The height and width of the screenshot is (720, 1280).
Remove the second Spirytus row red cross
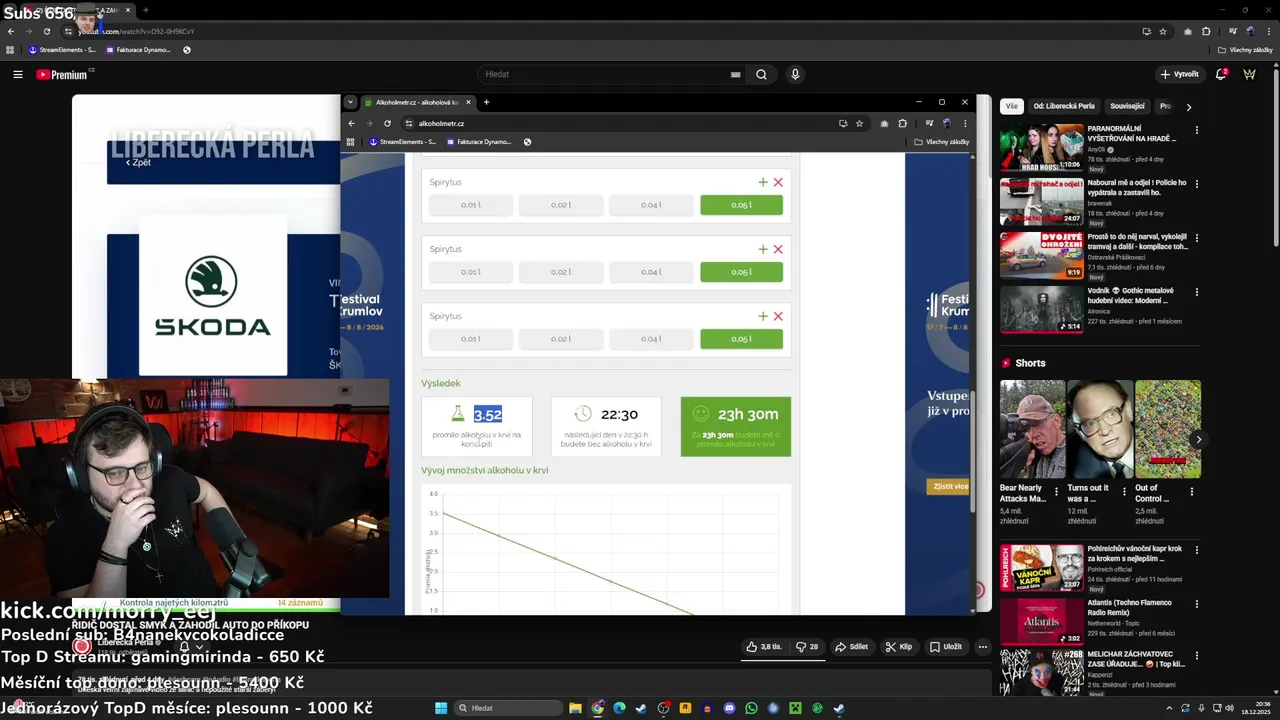778,249
